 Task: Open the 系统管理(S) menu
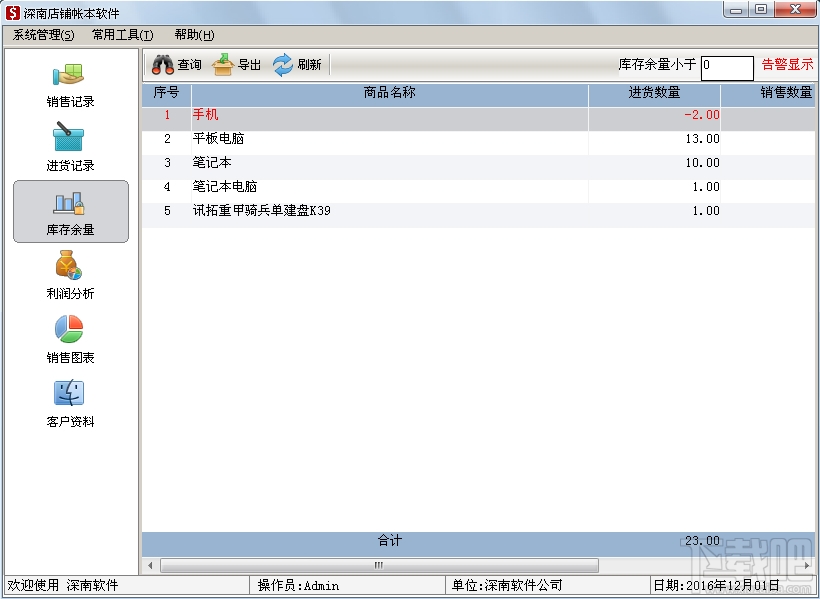[43, 35]
